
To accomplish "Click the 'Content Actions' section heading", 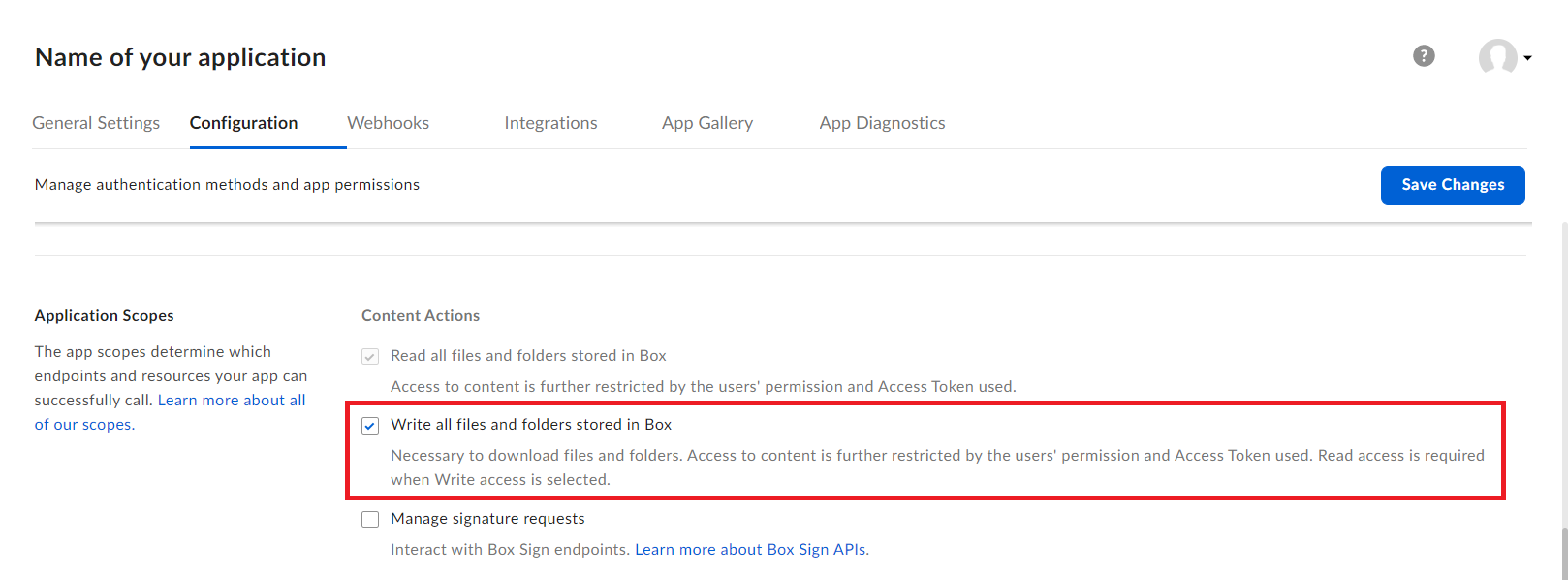I will click(421, 316).
